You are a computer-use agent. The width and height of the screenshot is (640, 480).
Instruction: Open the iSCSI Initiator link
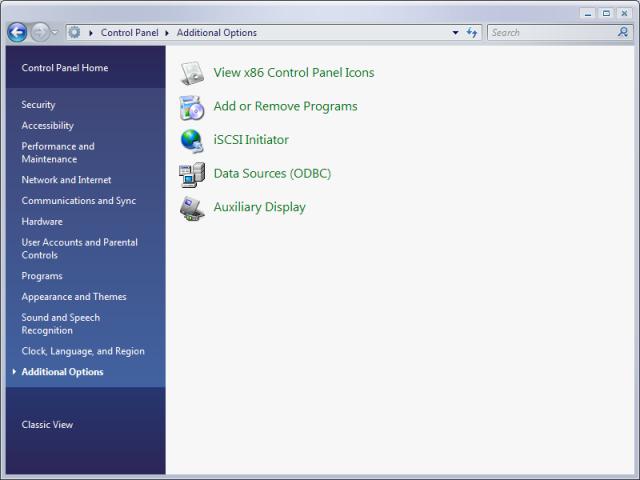click(x=251, y=140)
